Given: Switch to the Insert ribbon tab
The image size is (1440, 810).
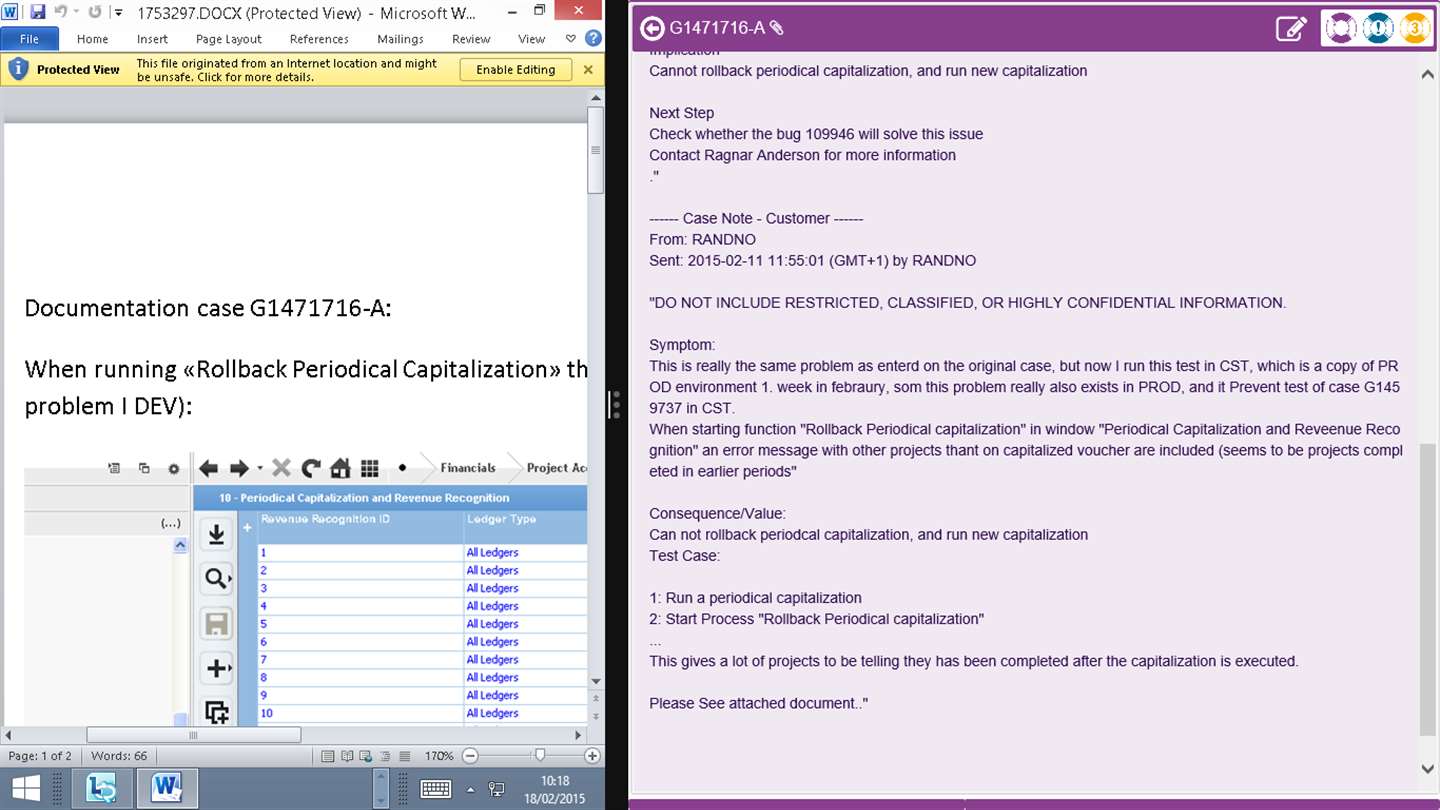Looking at the screenshot, I should coord(152,39).
